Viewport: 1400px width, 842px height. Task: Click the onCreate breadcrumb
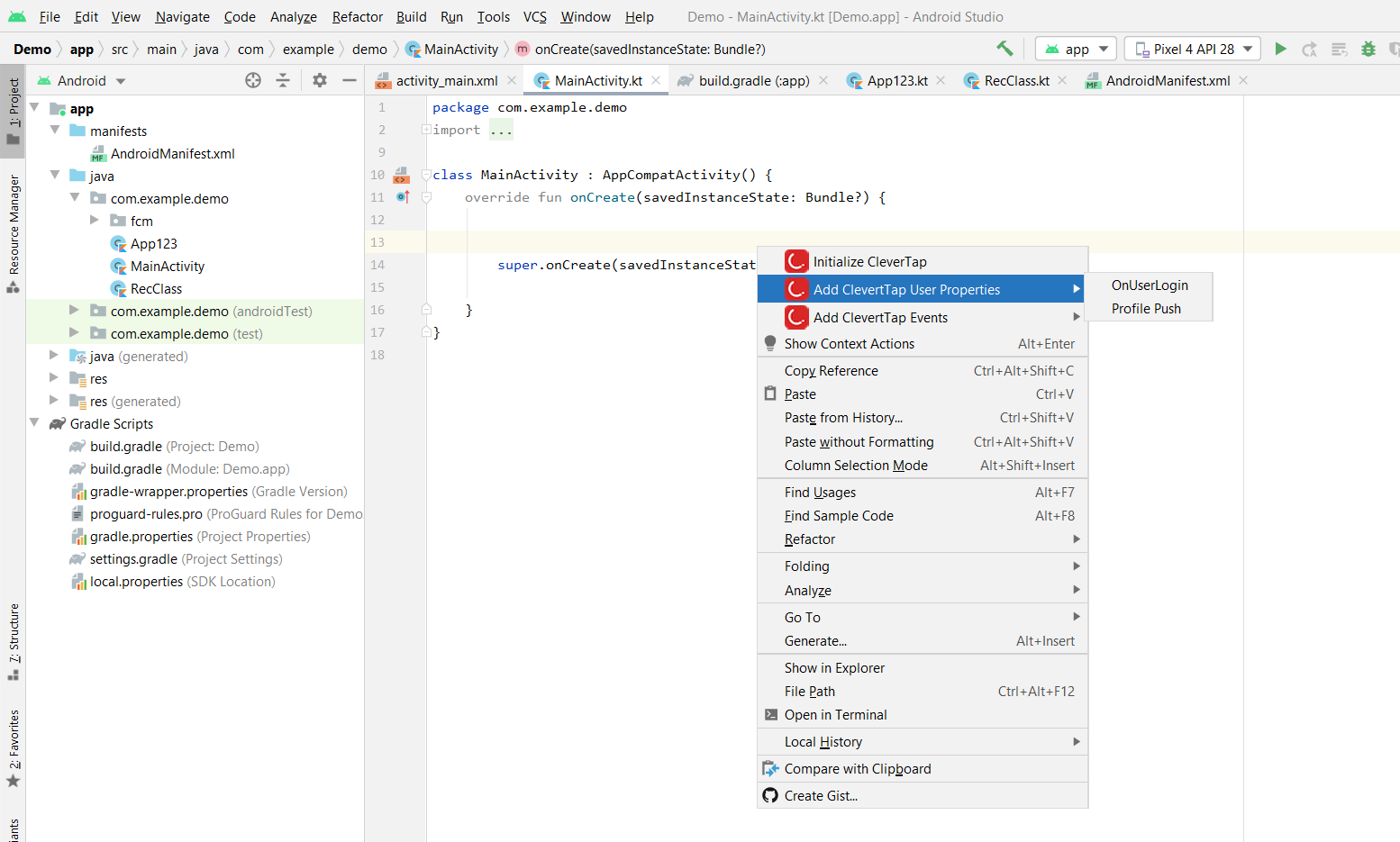[641, 49]
